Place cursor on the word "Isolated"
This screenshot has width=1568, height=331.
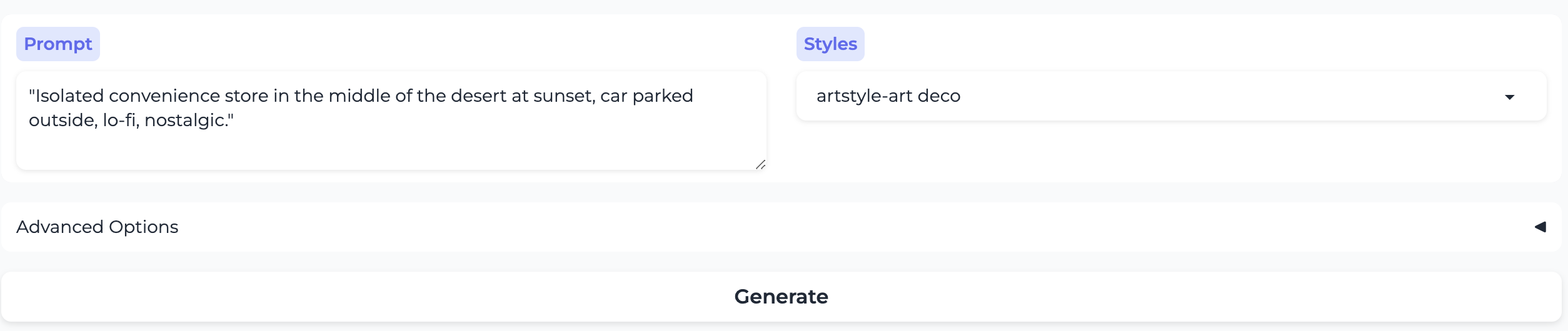[69, 96]
